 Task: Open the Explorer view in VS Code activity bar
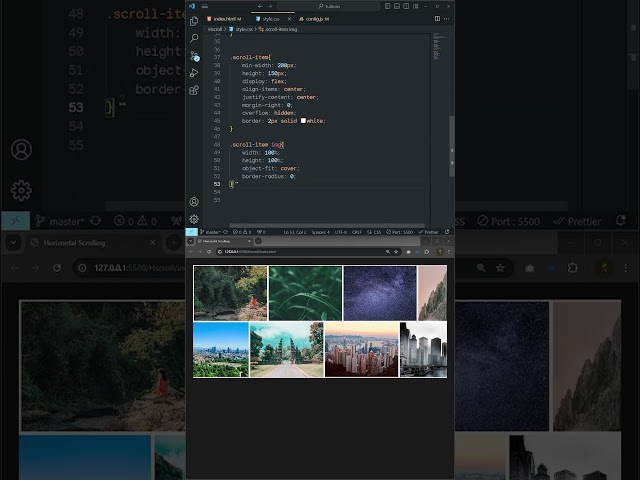tap(194, 21)
